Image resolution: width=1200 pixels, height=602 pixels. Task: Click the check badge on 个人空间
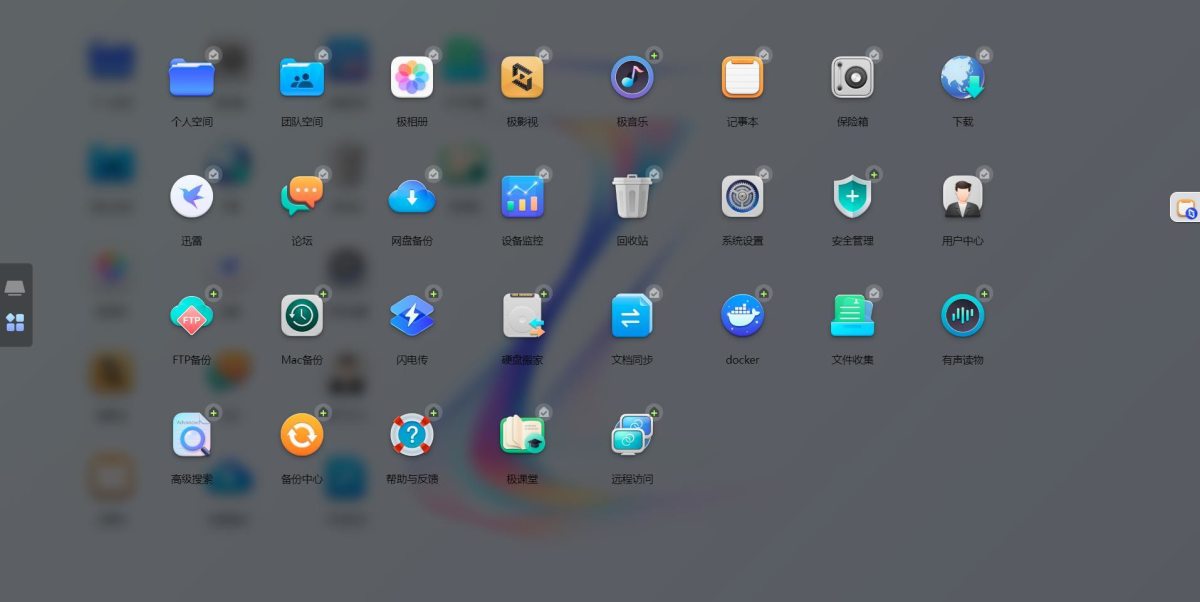pyautogui.click(x=213, y=55)
